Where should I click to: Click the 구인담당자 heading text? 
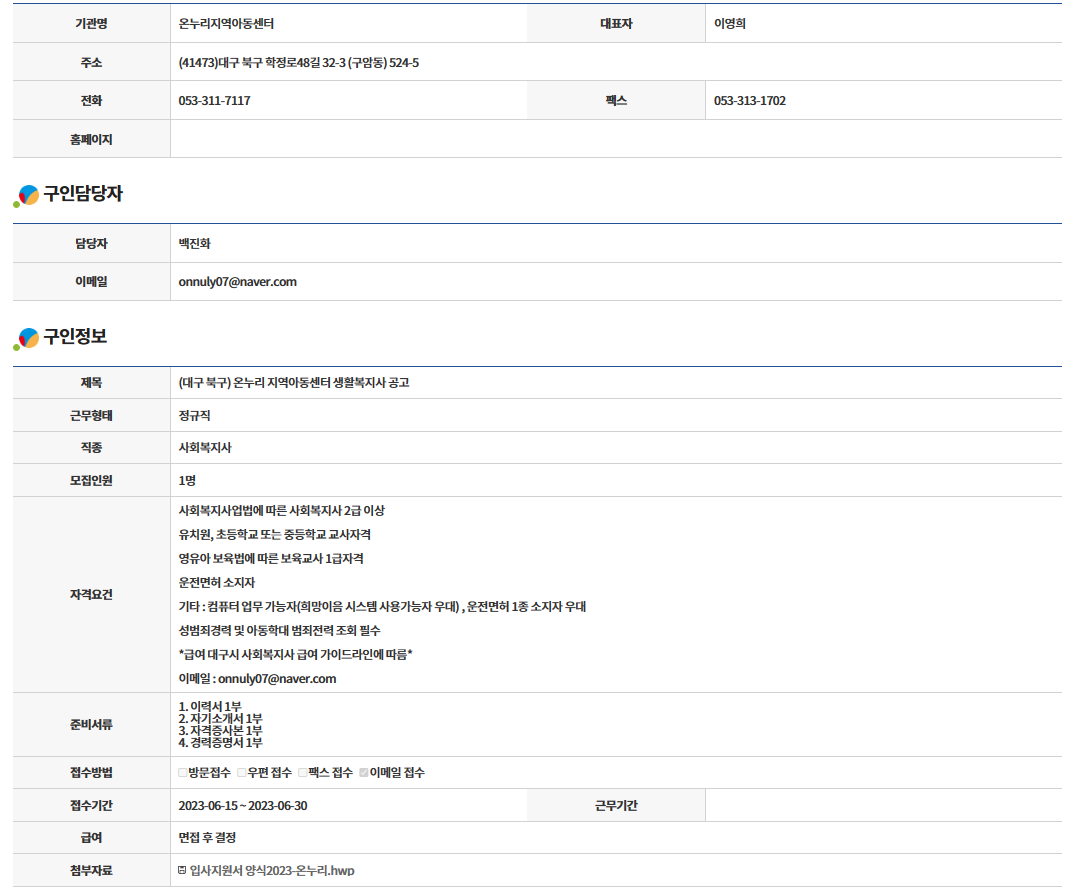tap(83, 194)
